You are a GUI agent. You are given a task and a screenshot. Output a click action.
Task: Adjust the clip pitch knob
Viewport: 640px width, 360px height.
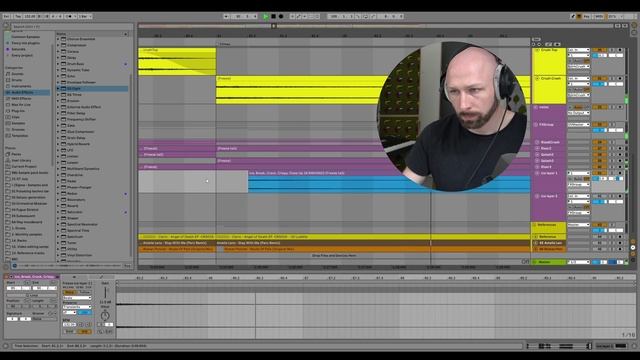click(105, 315)
